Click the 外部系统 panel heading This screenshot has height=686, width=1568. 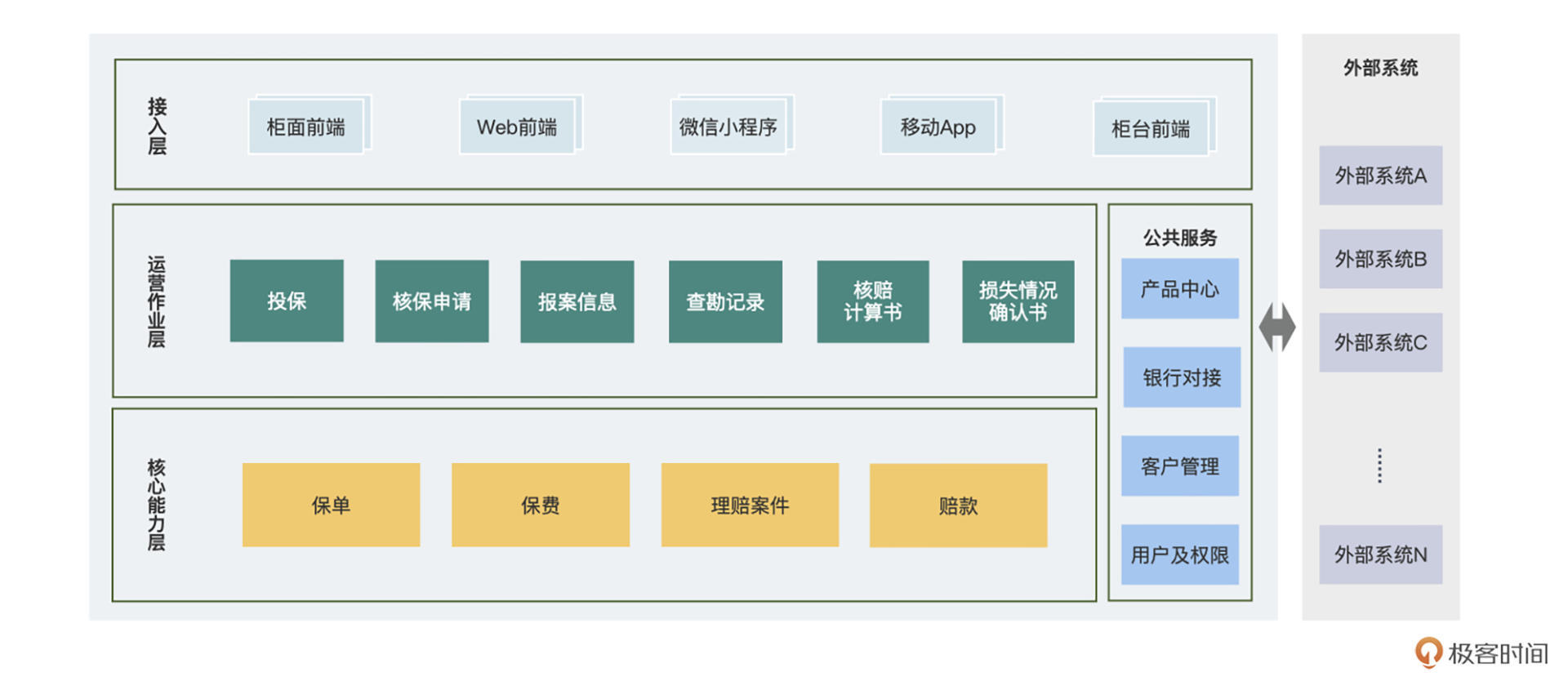click(1381, 68)
